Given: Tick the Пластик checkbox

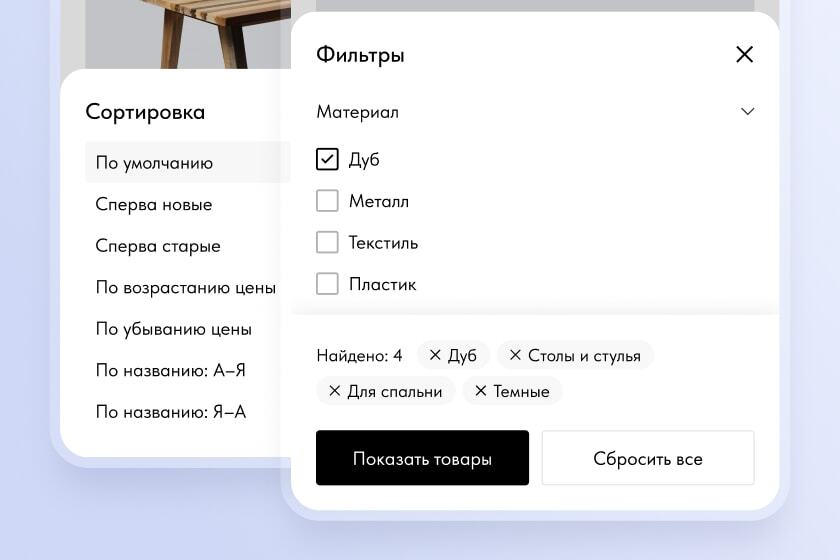Looking at the screenshot, I should [327, 283].
